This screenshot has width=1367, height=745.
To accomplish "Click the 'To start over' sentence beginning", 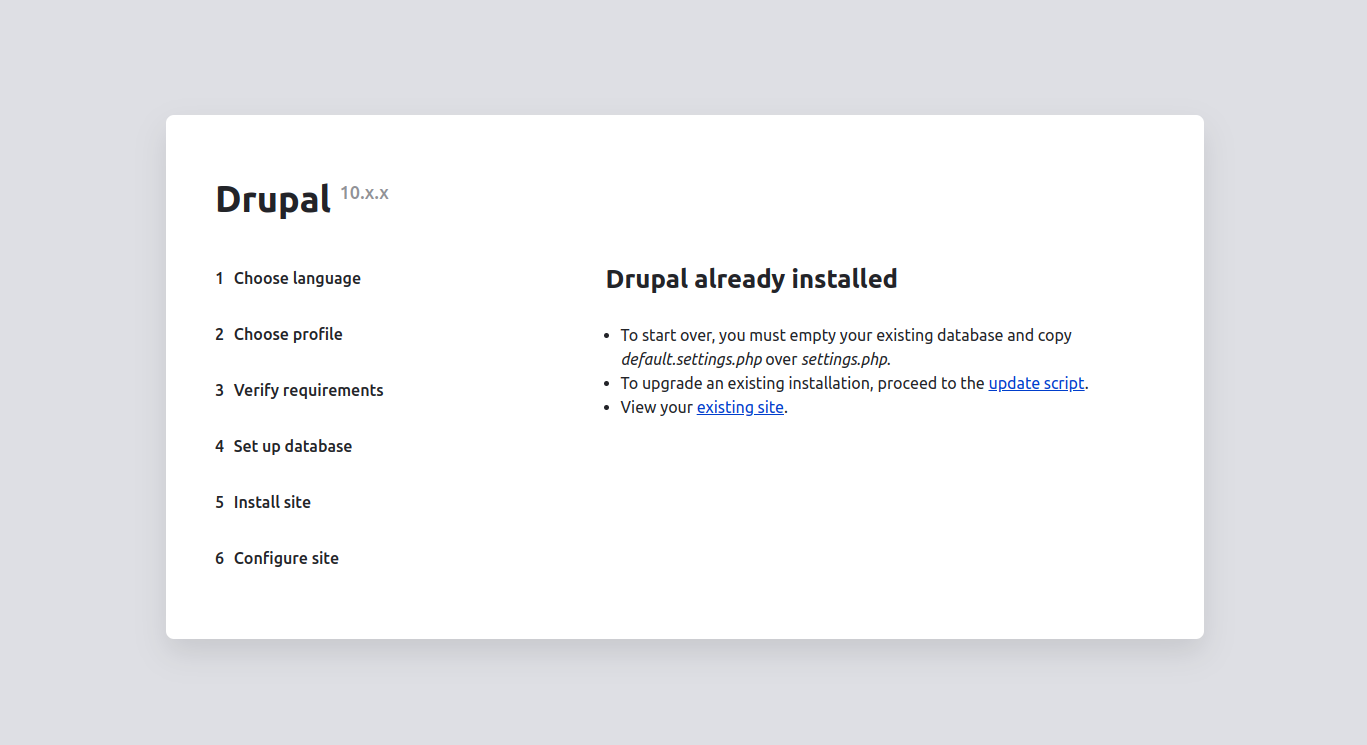I will pyautogui.click(x=667, y=335).
